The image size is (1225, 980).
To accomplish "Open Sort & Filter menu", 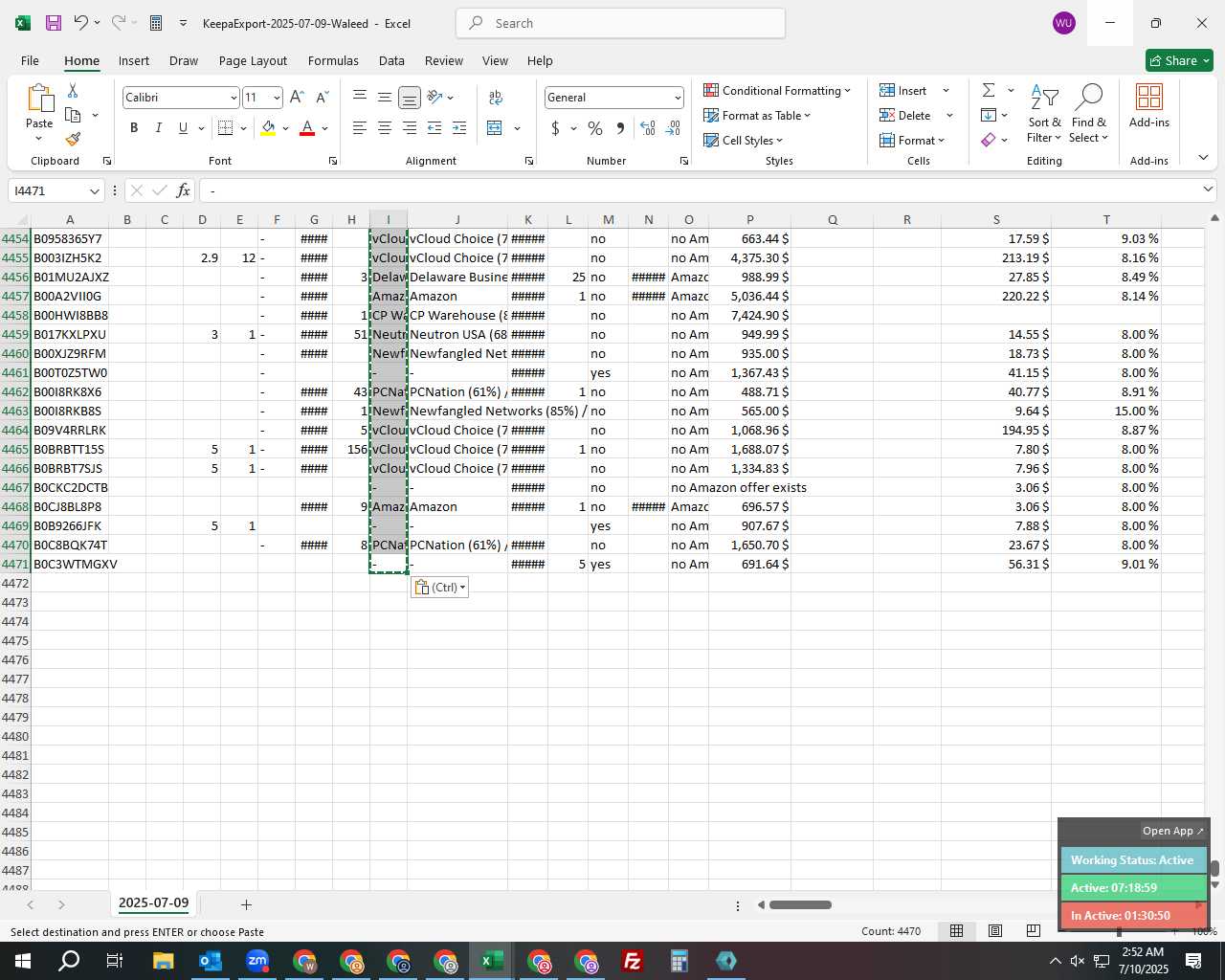I will (x=1044, y=115).
